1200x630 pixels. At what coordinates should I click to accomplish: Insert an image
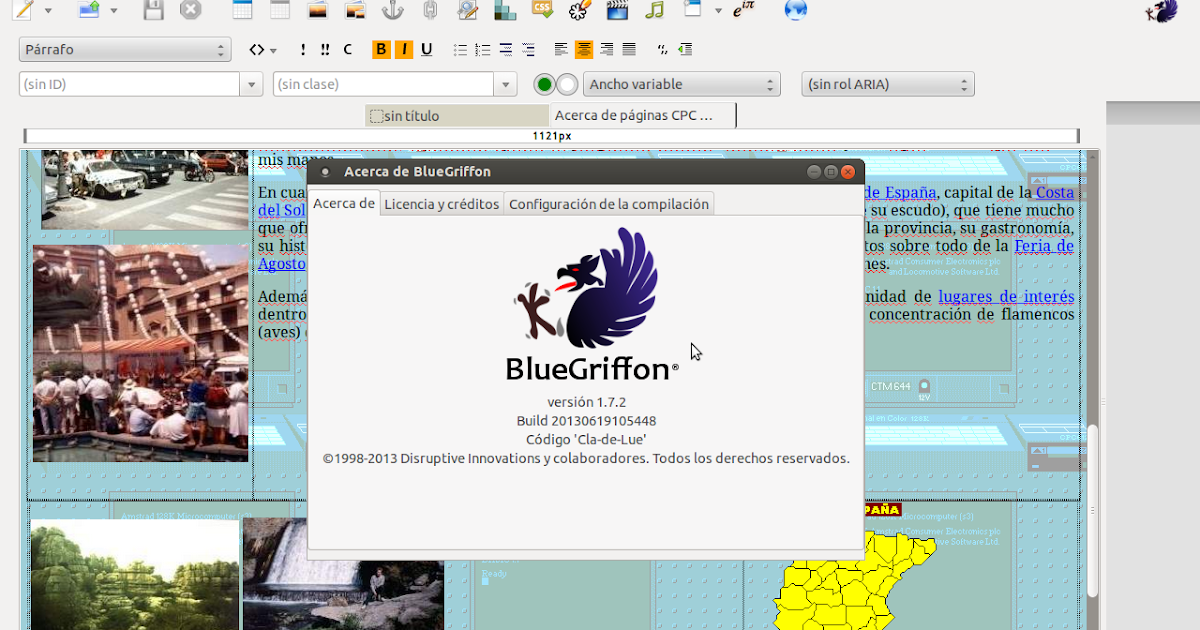pos(318,10)
